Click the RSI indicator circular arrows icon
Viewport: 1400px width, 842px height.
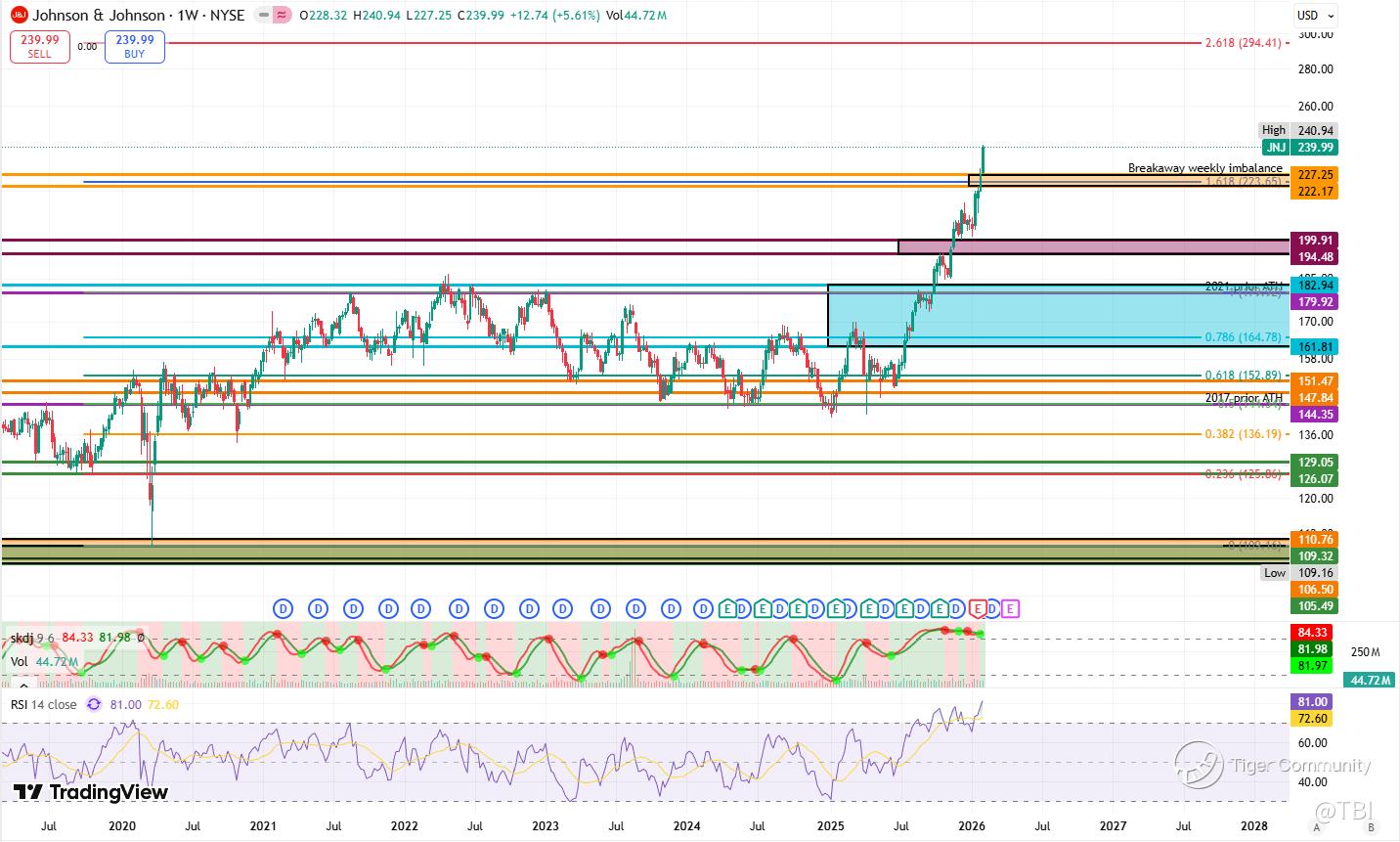(x=94, y=704)
